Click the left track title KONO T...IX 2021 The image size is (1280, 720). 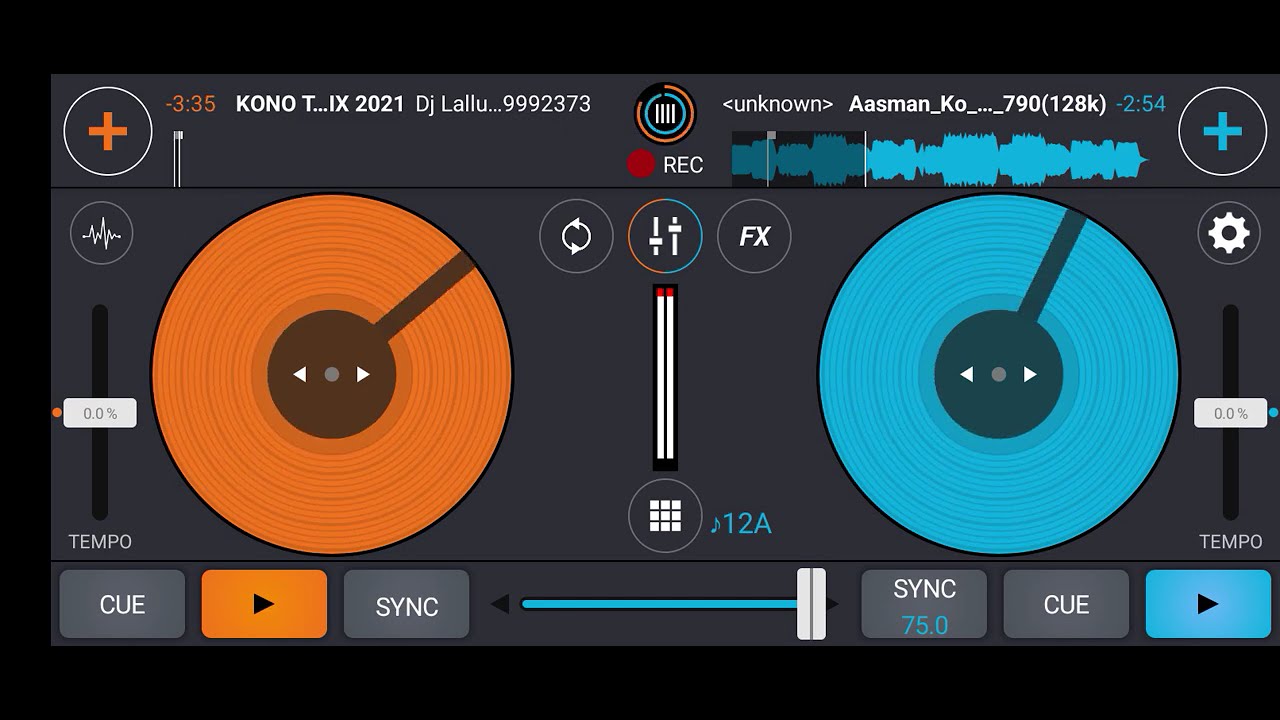(x=320, y=103)
